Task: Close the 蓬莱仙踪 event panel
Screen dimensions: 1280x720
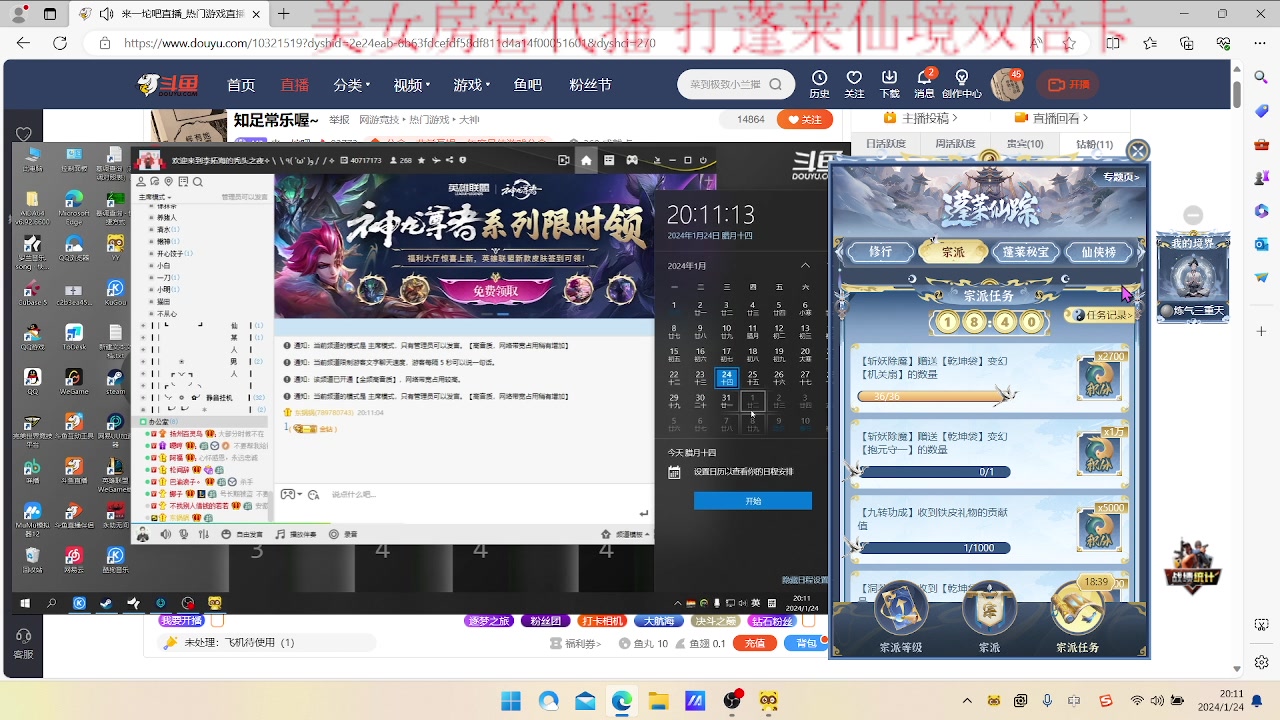Action: (x=1137, y=151)
